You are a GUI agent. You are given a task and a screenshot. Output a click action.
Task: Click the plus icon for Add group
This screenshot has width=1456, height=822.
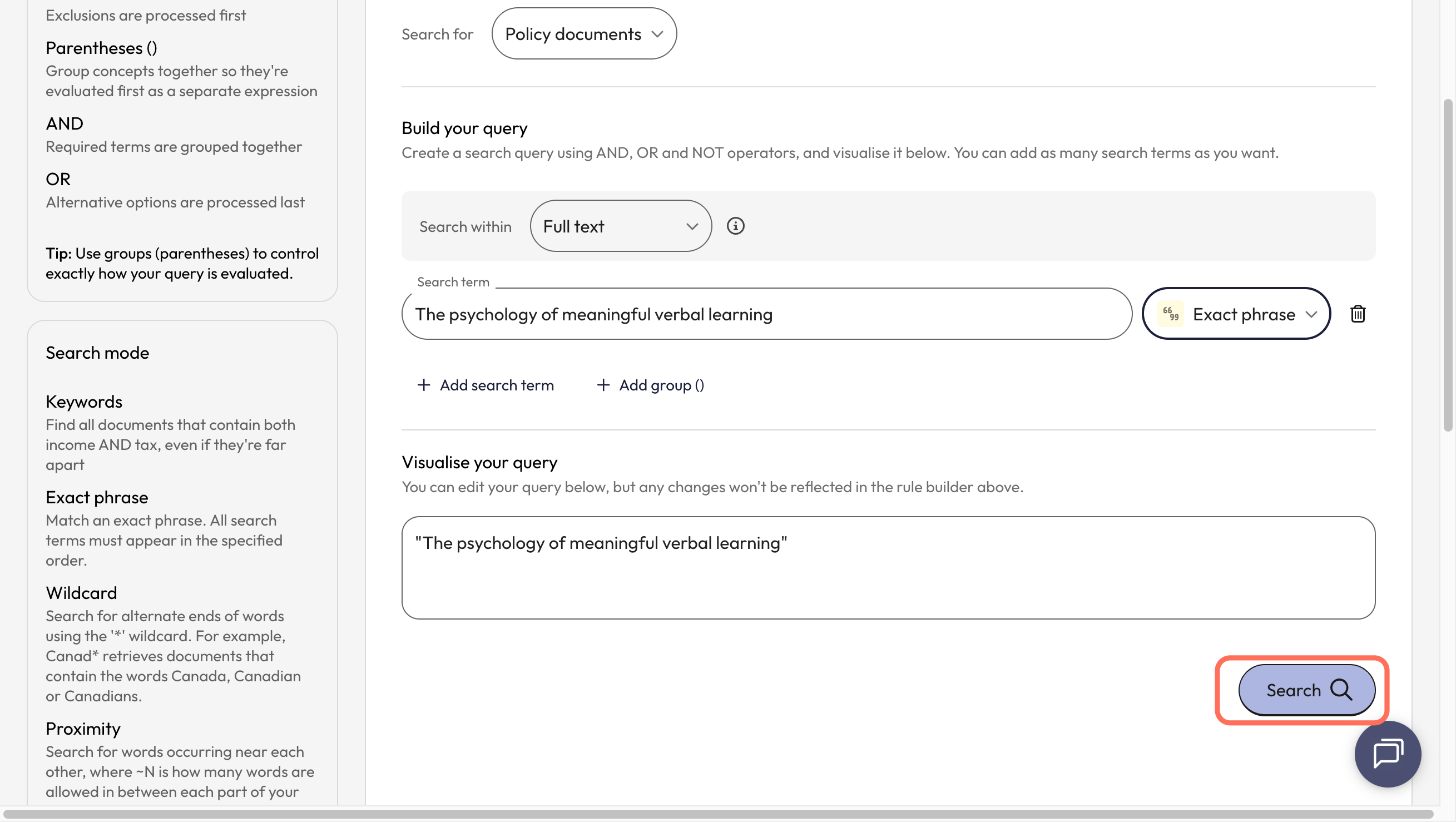(603, 385)
